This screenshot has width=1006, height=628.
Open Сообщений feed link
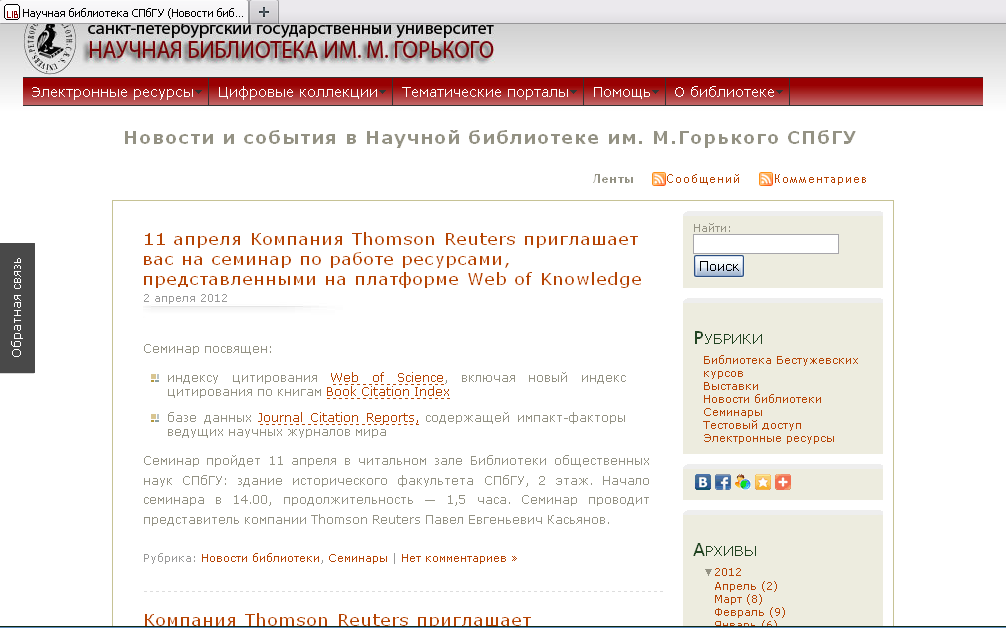pyautogui.click(x=703, y=179)
